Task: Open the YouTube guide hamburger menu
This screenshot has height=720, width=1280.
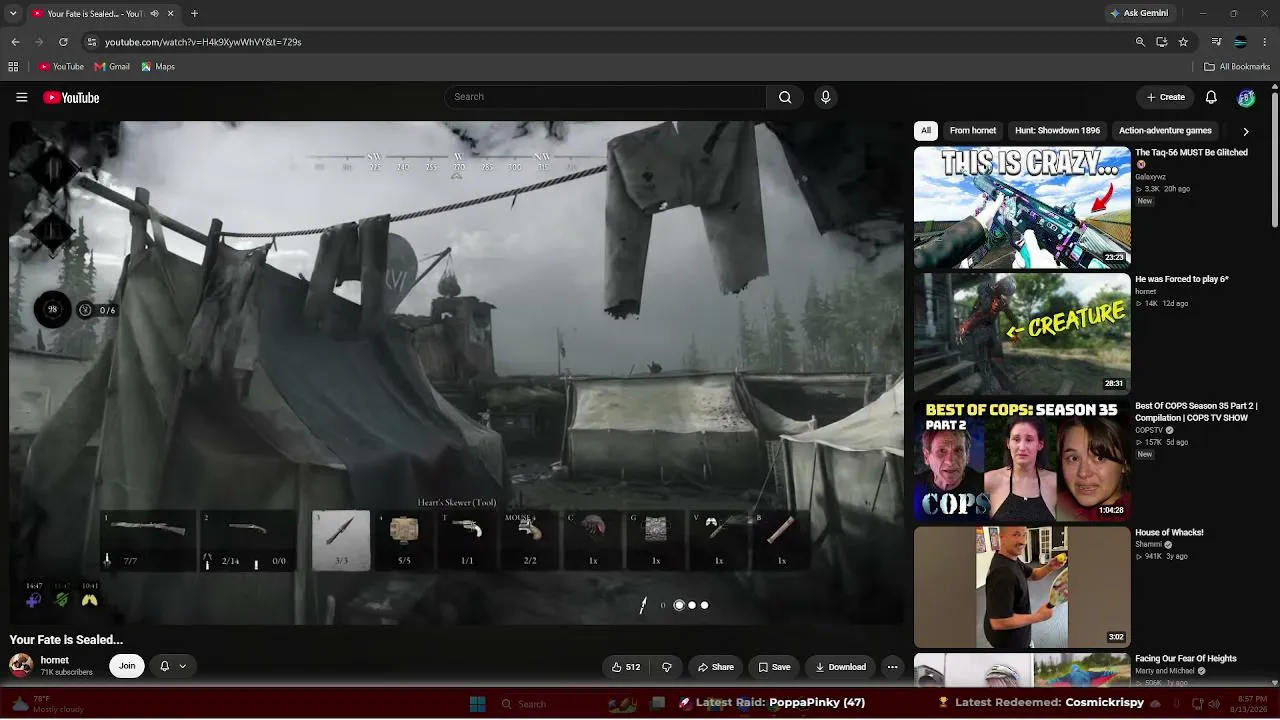Action: [x=21, y=97]
